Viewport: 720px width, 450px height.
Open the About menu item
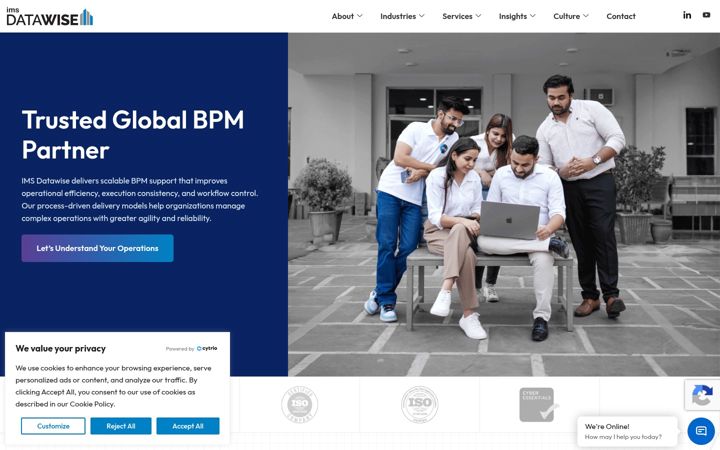[343, 16]
